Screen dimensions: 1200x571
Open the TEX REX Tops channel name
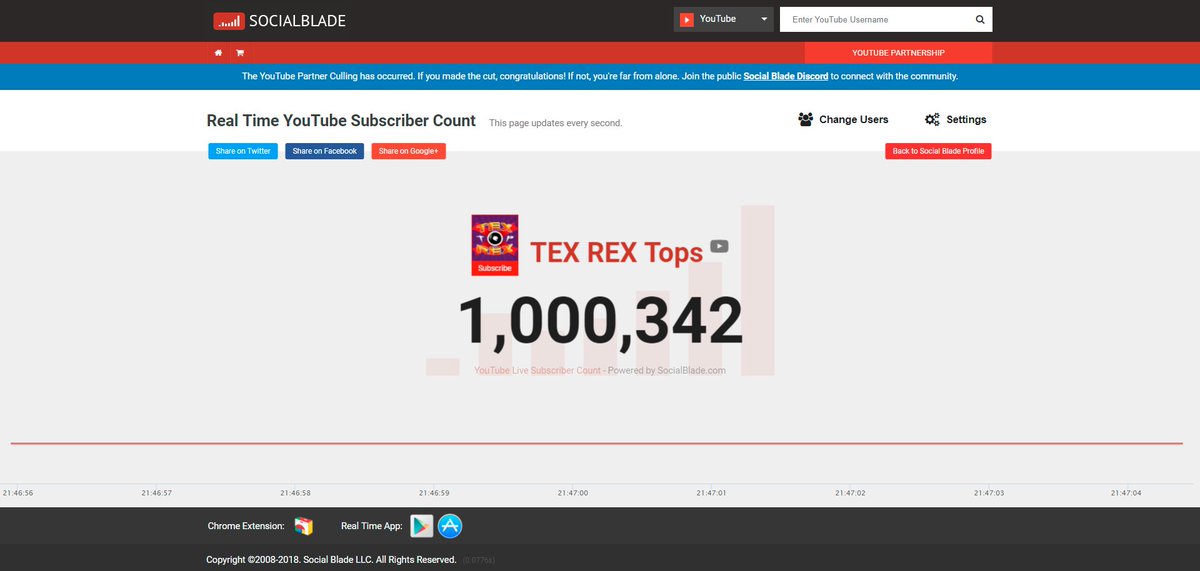coord(616,252)
